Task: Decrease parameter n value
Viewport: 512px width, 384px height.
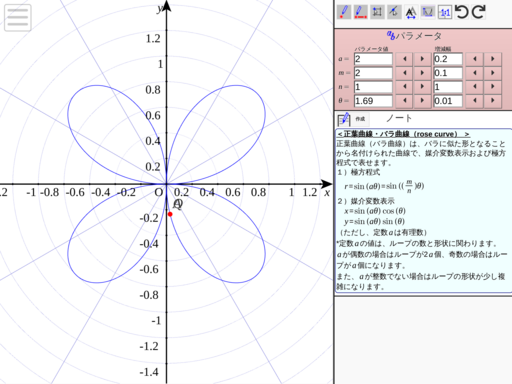Action: (404, 87)
